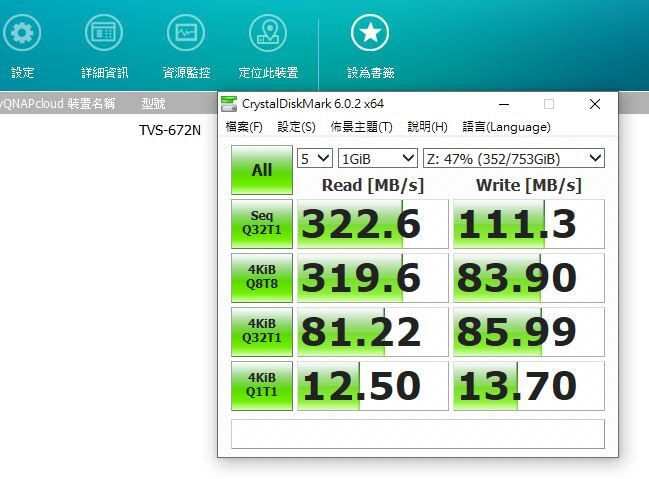Open the 語言(Language) menu
Viewport: 649px width, 479px height.
point(506,127)
